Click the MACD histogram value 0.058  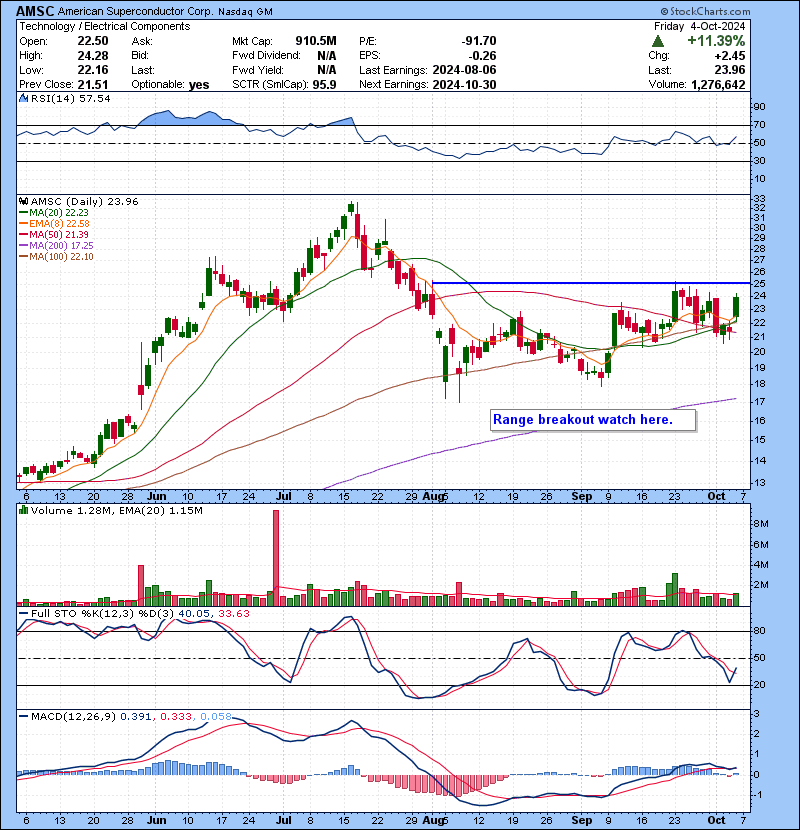coord(215,716)
